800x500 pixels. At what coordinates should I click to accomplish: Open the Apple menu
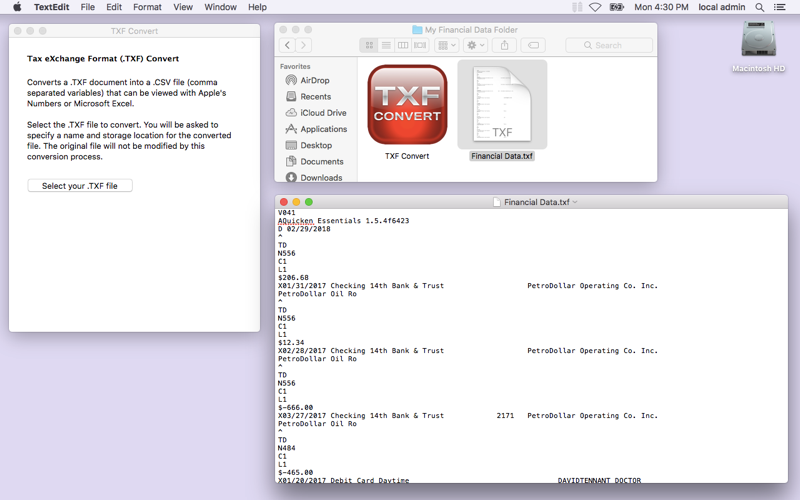(17, 7)
